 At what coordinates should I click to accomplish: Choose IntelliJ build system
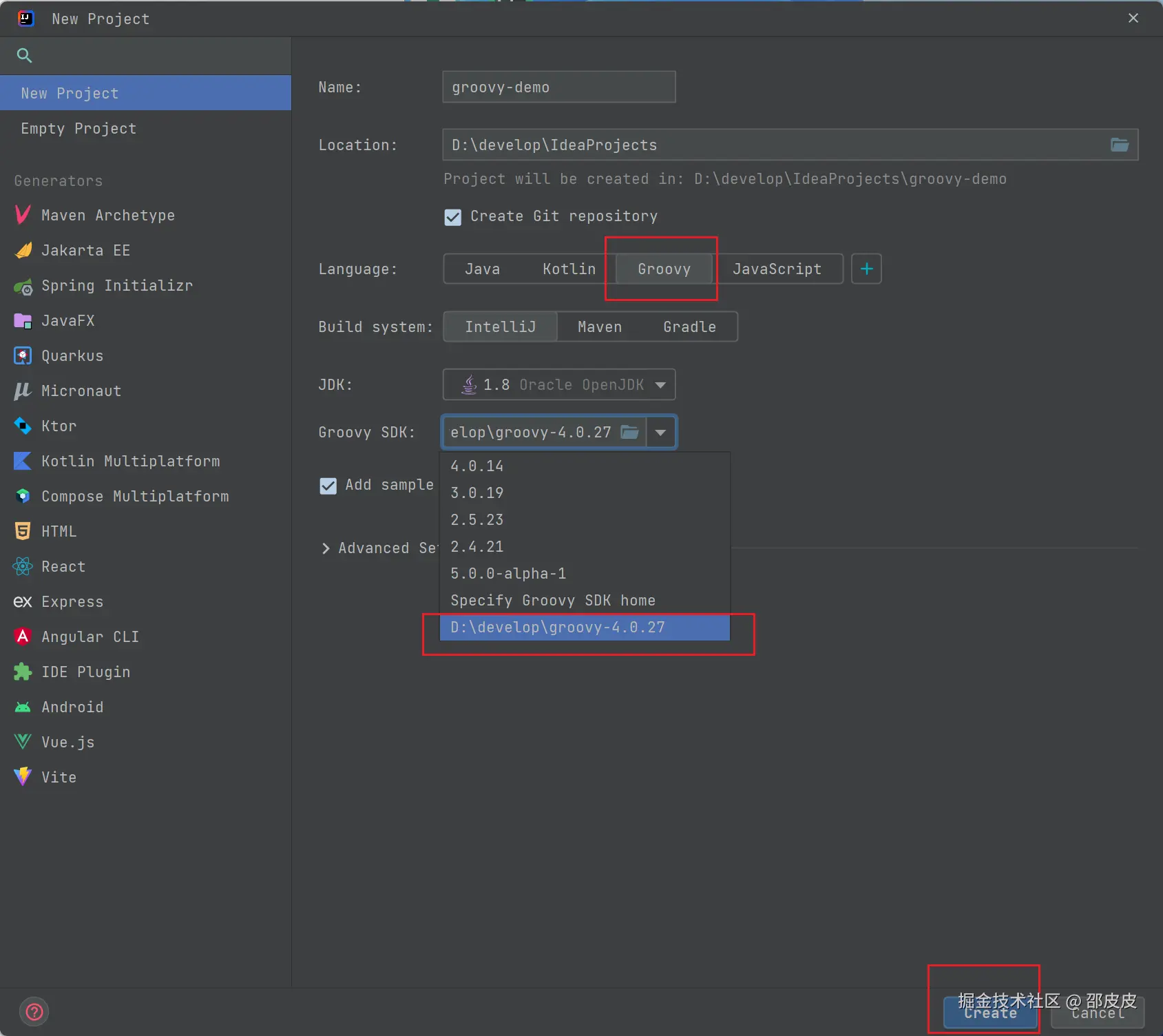tap(501, 327)
